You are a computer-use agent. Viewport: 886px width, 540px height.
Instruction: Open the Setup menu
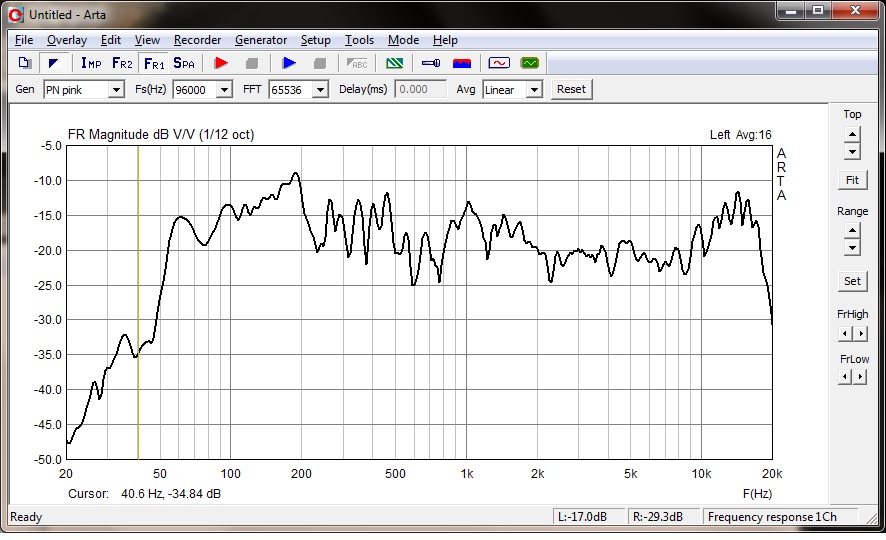[315, 40]
